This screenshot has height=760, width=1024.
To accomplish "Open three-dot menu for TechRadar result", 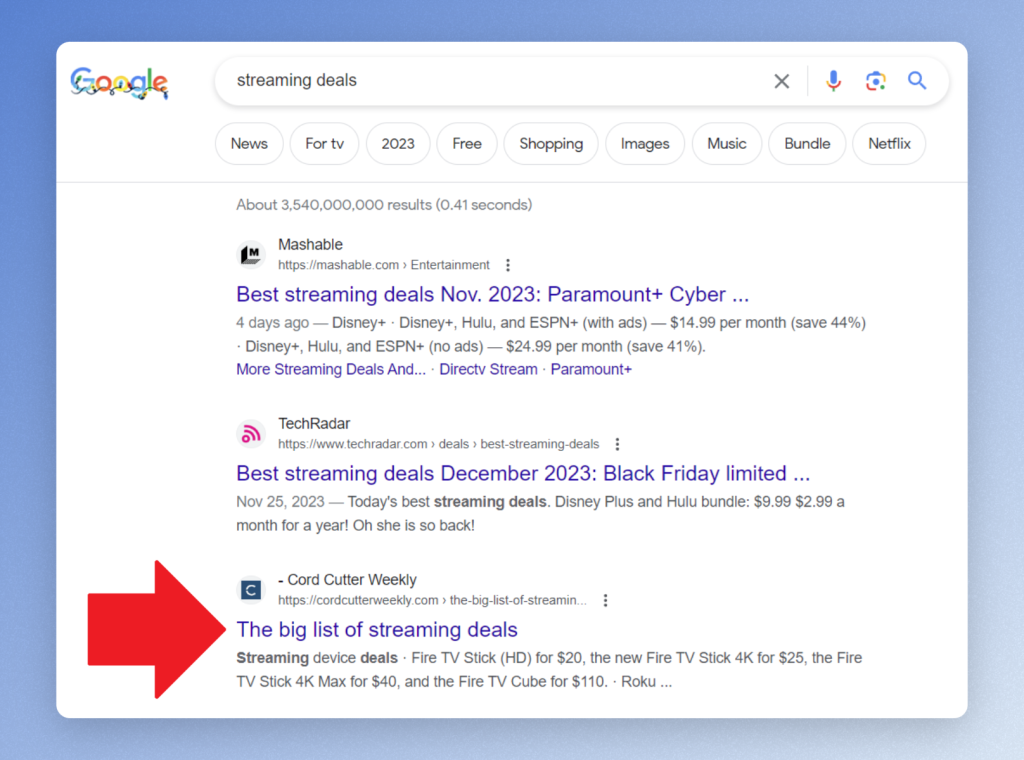I will pos(617,444).
